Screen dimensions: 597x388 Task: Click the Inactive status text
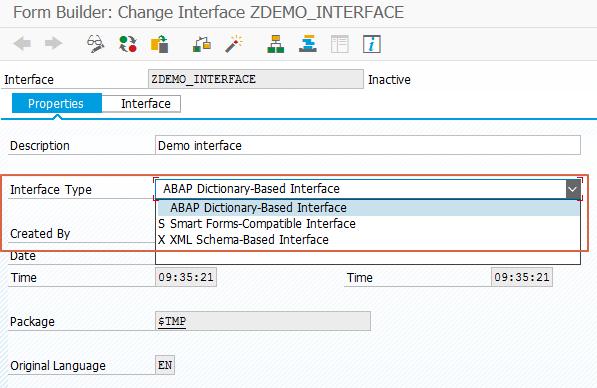point(389,80)
